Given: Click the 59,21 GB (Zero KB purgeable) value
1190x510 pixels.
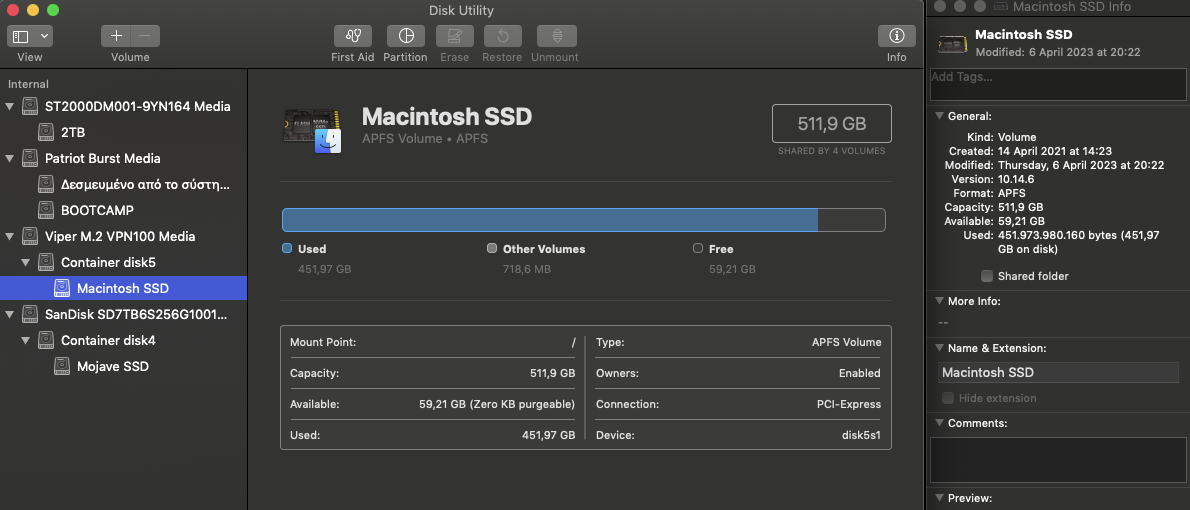Looking at the screenshot, I should [497, 405].
